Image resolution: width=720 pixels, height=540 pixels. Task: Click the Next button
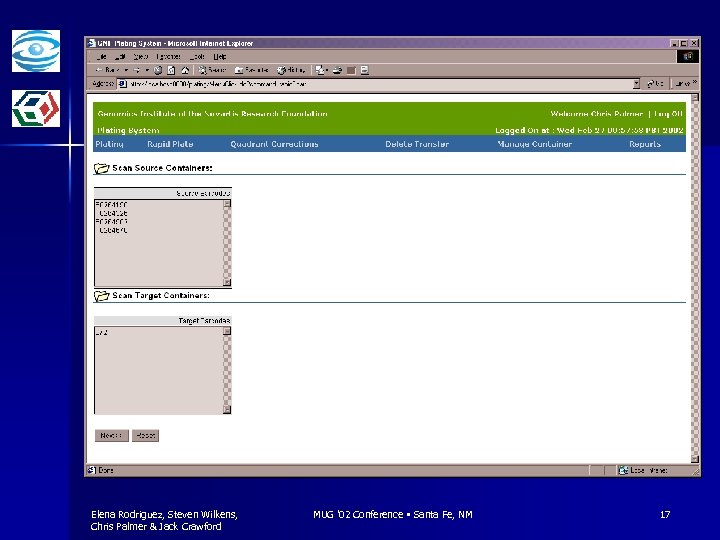(x=112, y=435)
